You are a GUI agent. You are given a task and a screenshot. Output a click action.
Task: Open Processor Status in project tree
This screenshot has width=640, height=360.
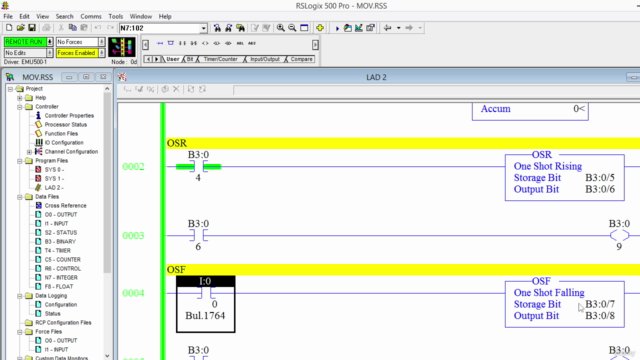(66, 124)
